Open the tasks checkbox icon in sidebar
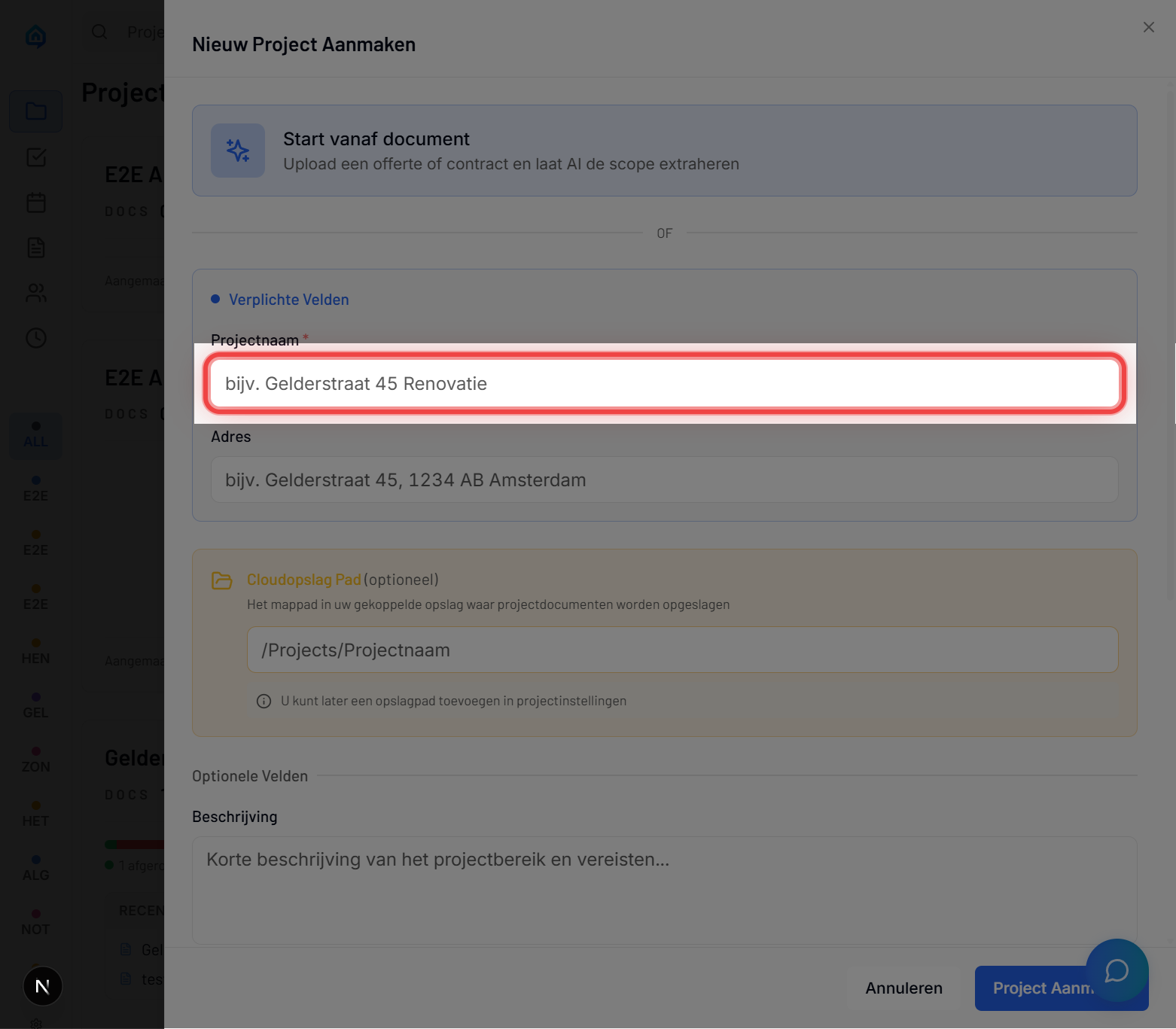 (36, 157)
